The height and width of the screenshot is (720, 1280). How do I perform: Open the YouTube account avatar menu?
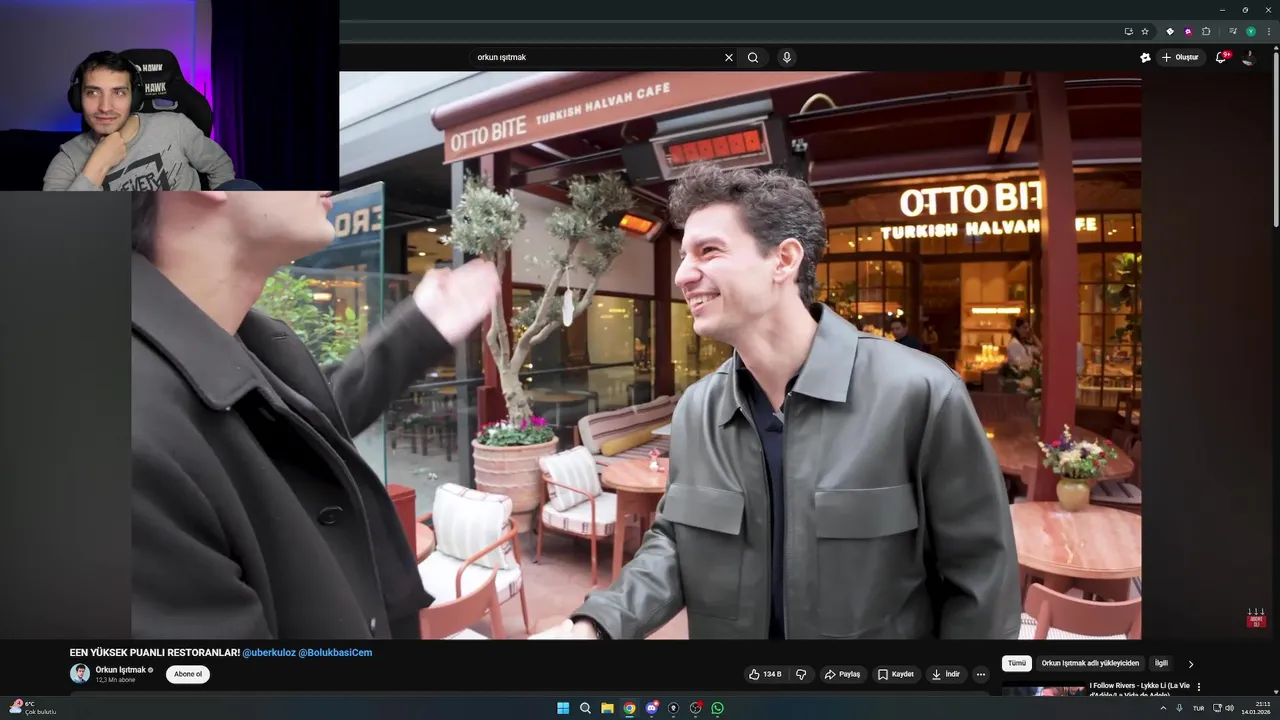pyautogui.click(x=1248, y=57)
